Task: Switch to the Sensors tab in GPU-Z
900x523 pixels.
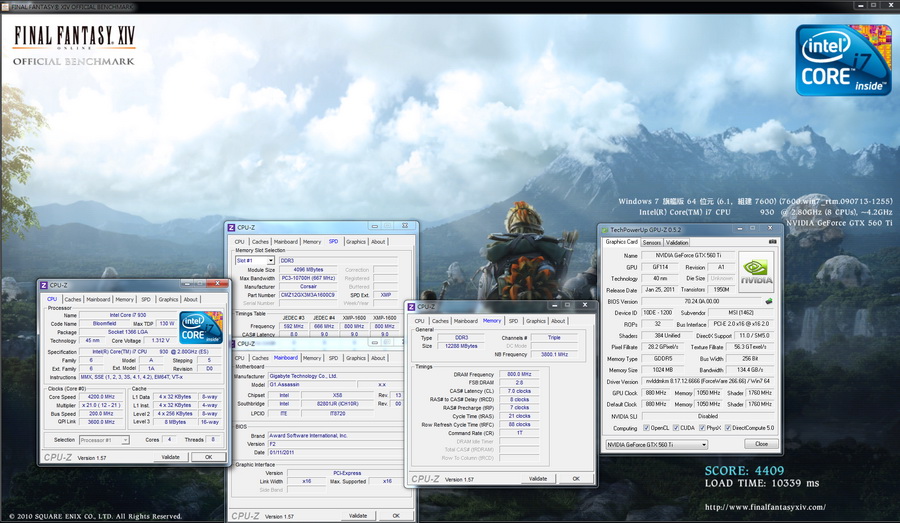Action: coord(651,242)
